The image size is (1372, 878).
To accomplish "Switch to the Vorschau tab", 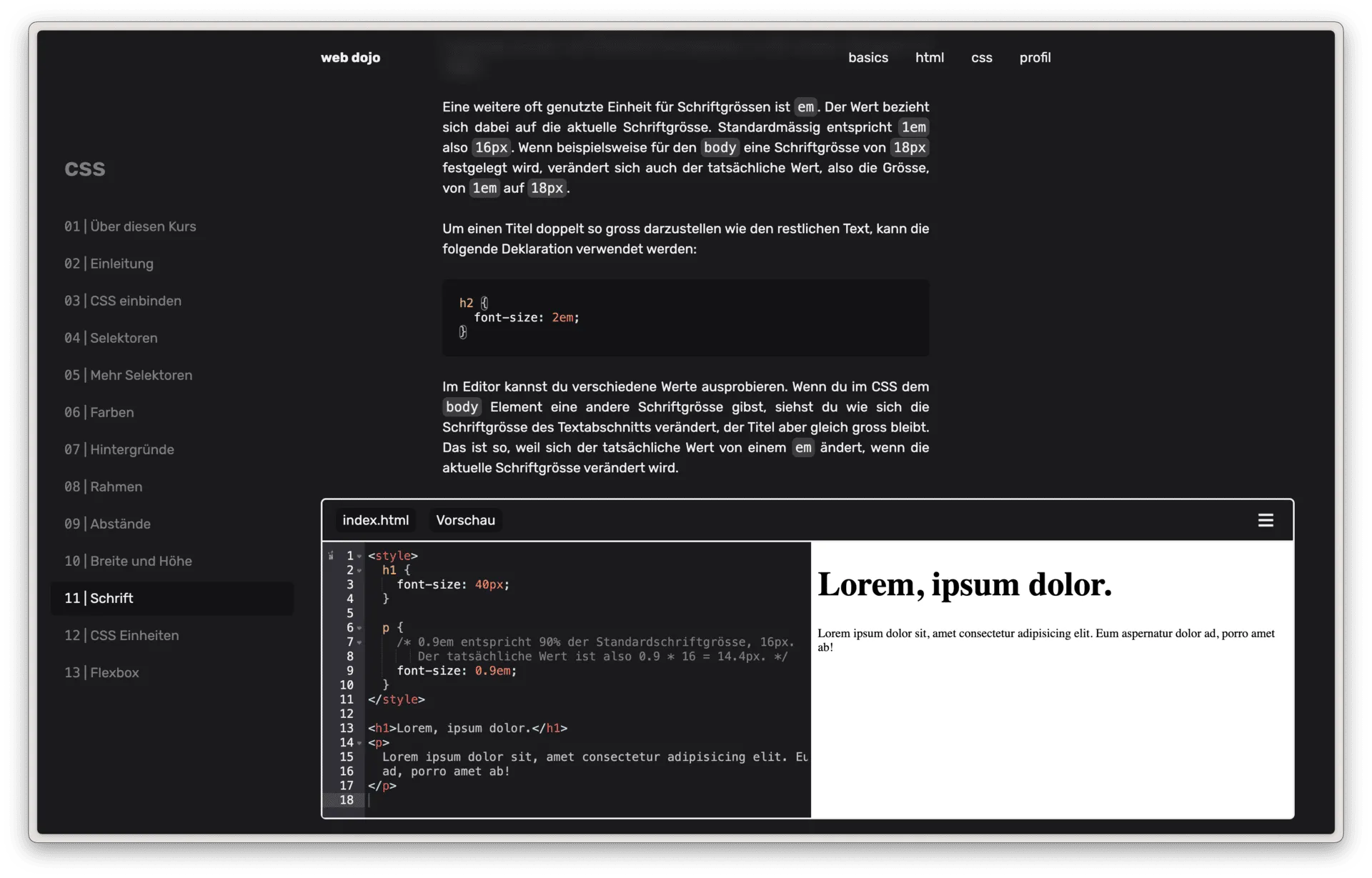I will click(465, 520).
